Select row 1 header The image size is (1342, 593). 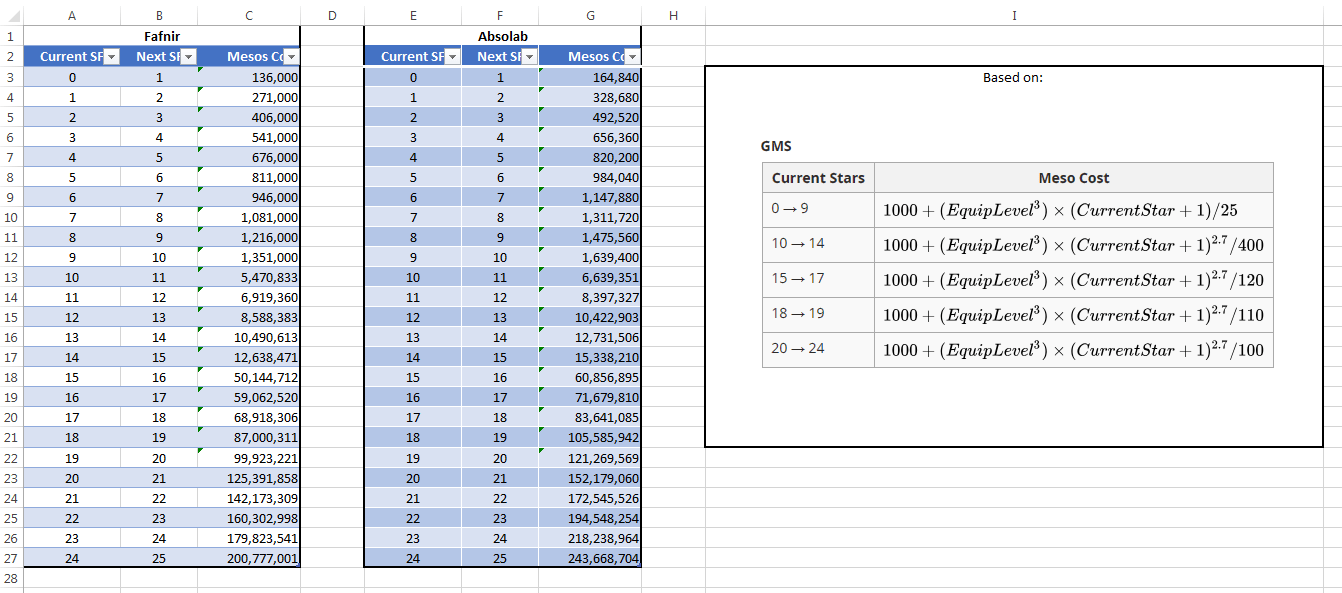pyautogui.click(x=11, y=36)
